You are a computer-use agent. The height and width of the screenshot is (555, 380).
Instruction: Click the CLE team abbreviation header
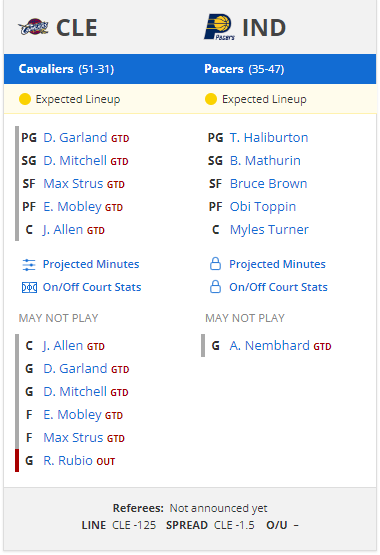77,28
